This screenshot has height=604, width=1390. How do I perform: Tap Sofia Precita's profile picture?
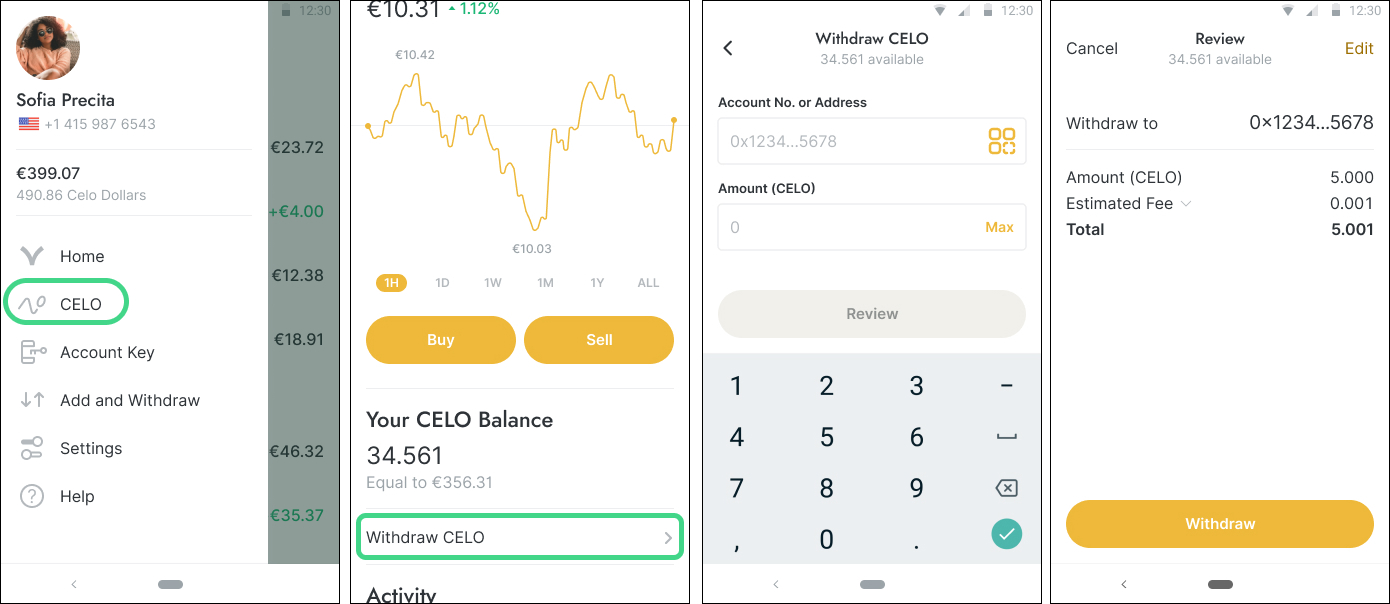point(48,47)
